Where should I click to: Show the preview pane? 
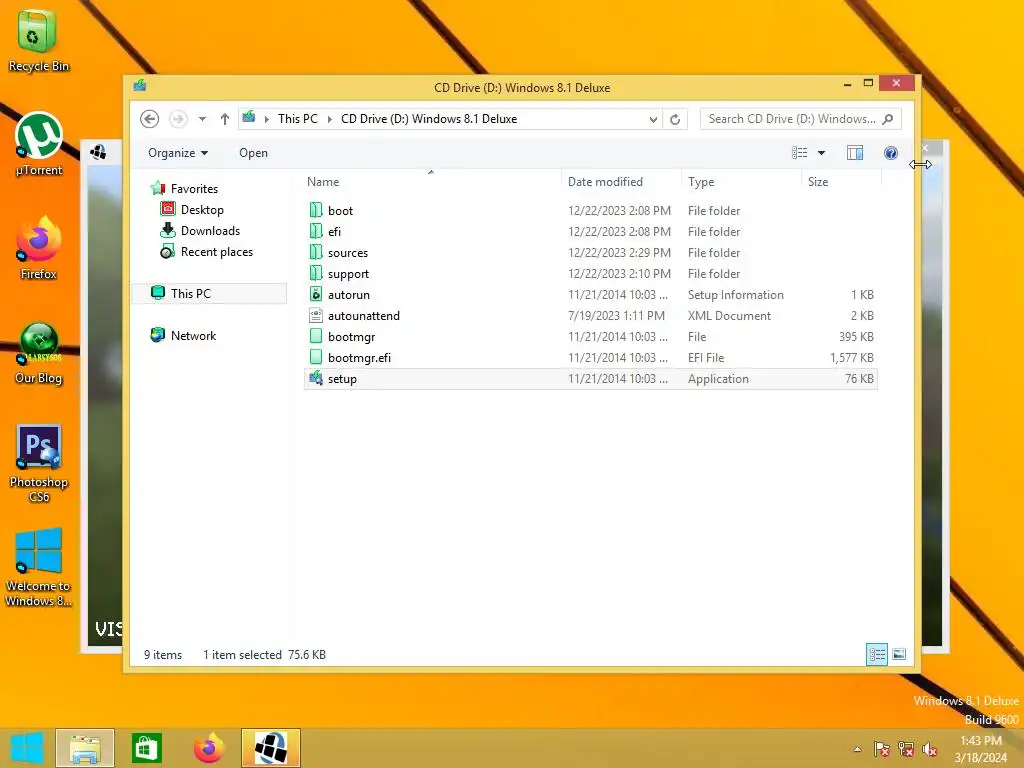[854, 153]
